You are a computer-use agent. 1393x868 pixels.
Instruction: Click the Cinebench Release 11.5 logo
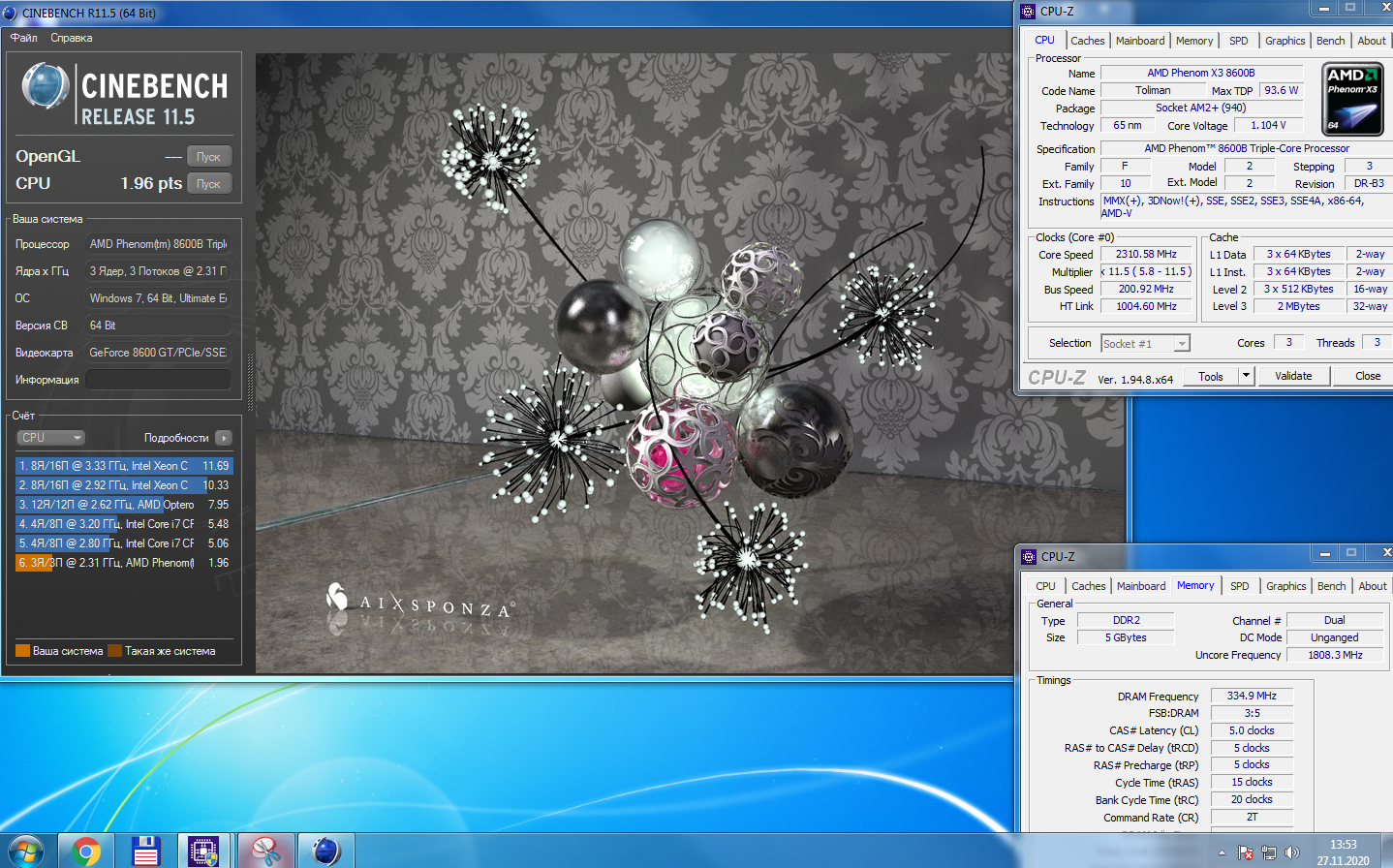(124, 95)
